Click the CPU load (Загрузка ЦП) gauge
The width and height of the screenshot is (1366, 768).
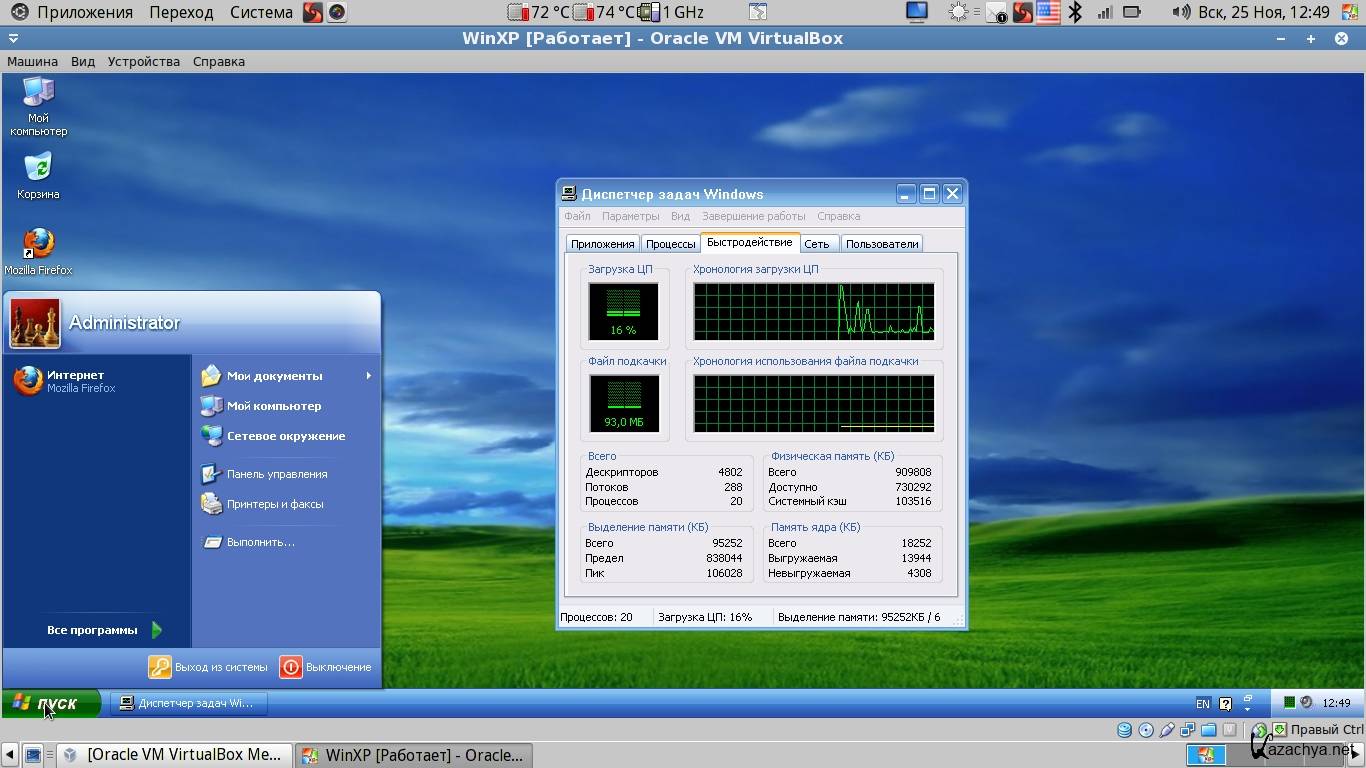(623, 312)
